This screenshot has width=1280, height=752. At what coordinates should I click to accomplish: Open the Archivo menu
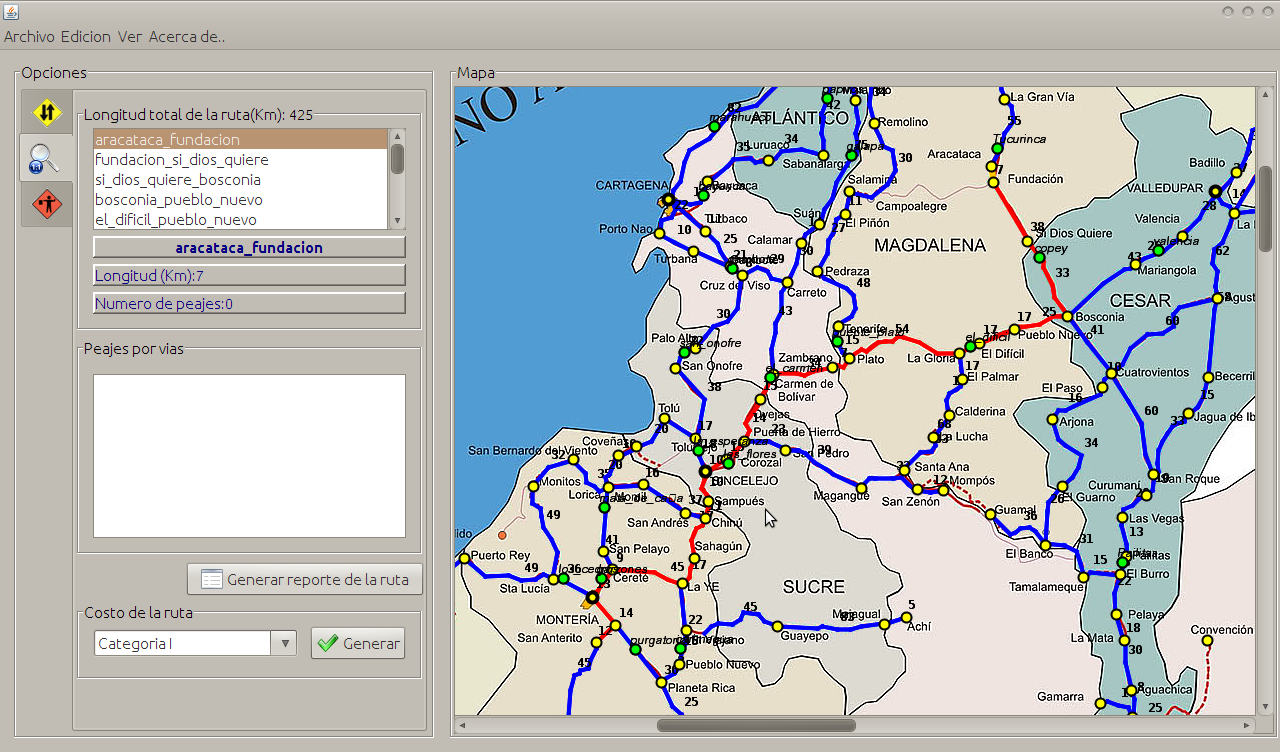tap(32, 36)
